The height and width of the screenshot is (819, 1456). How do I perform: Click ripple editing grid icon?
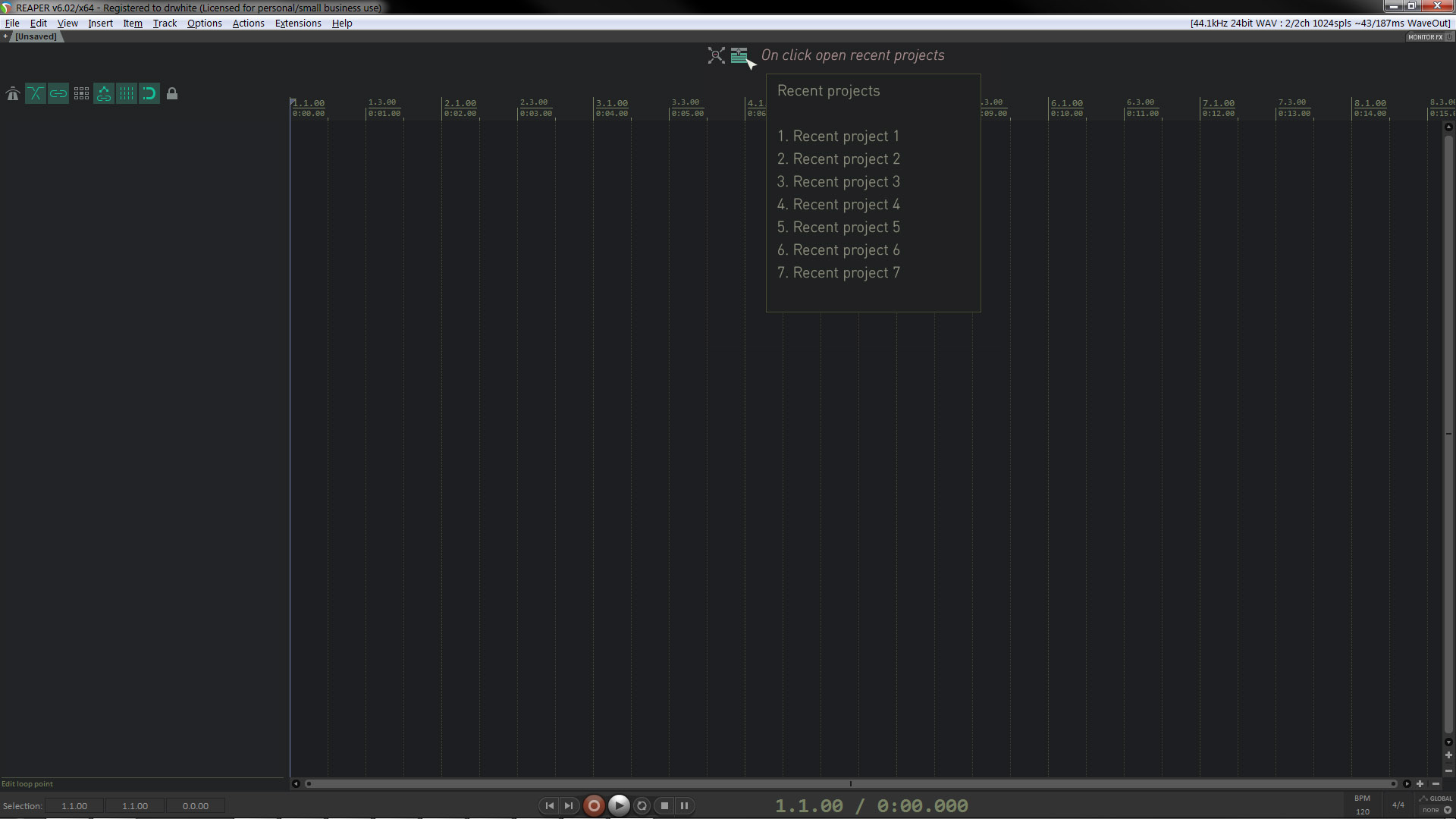tap(81, 94)
